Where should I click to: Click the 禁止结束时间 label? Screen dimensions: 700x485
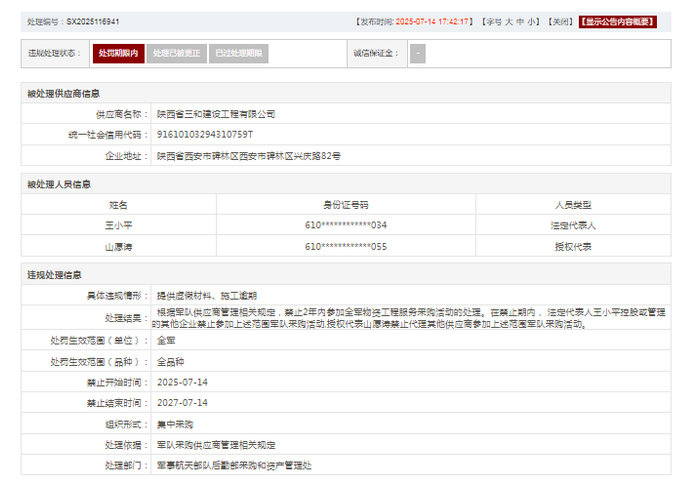pos(117,403)
